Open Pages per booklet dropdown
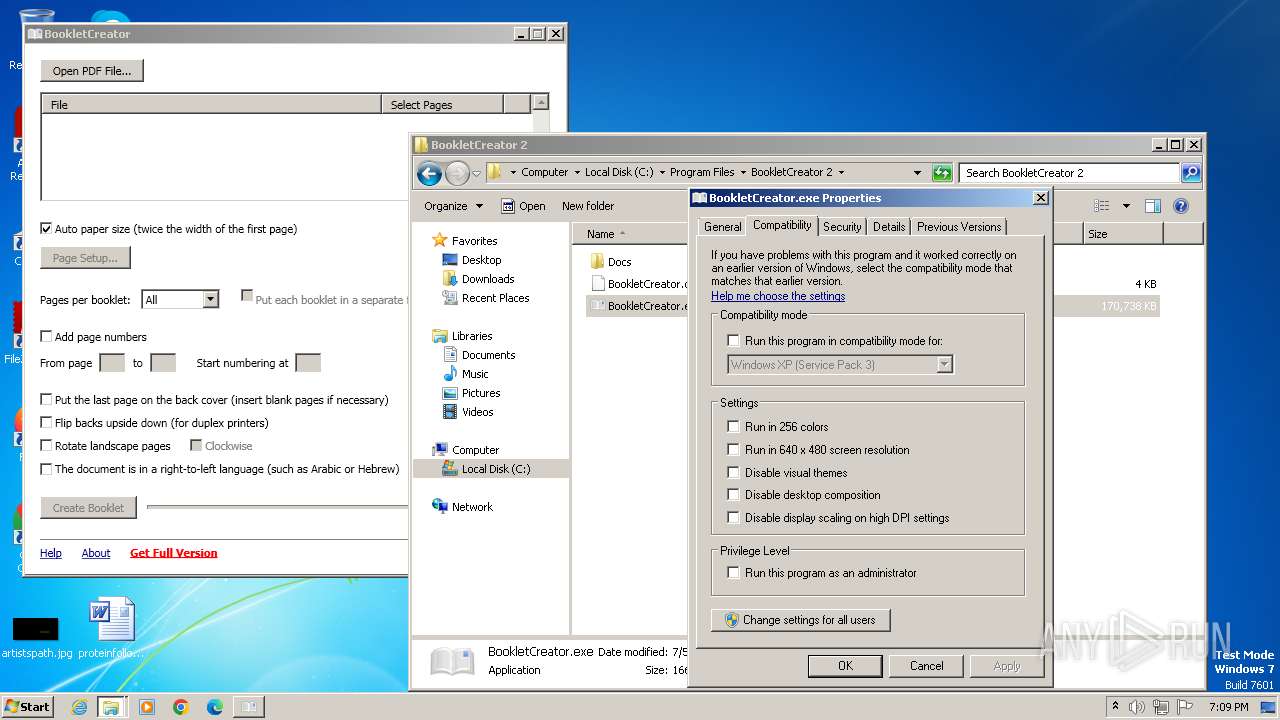This screenshot has height=720, width=1280. pyautogui.click(x=210, y=300)
